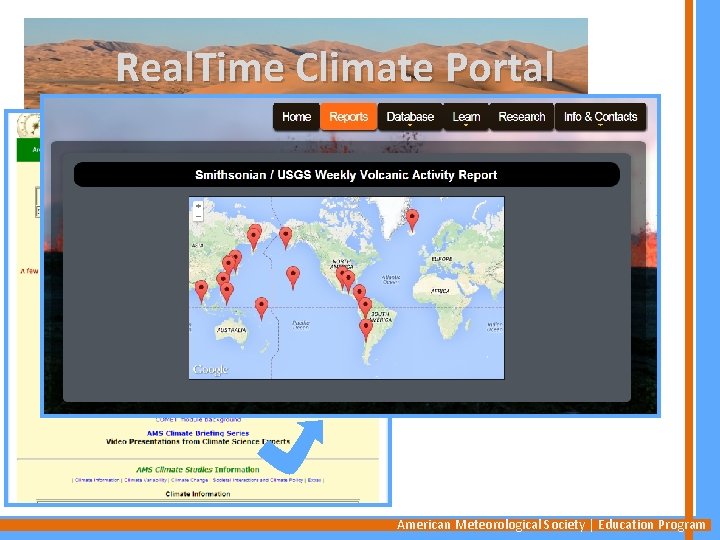This screenshot has height=540, width=720.
Task: Expand the Learn menu
Action: click(466, 117)
